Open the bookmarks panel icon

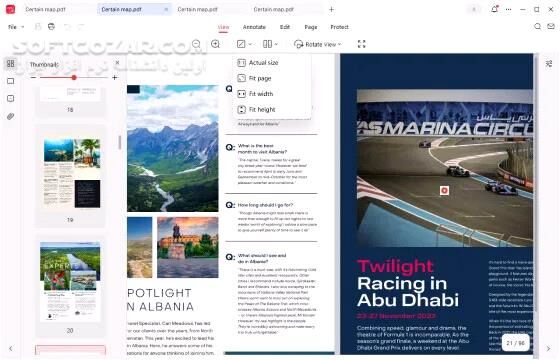click(11, 81)
